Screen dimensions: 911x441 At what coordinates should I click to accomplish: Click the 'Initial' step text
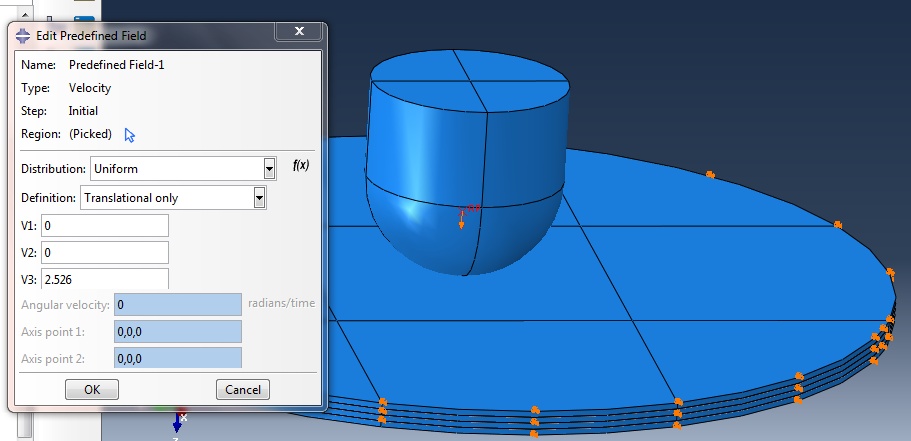click(x=83, y=111)
